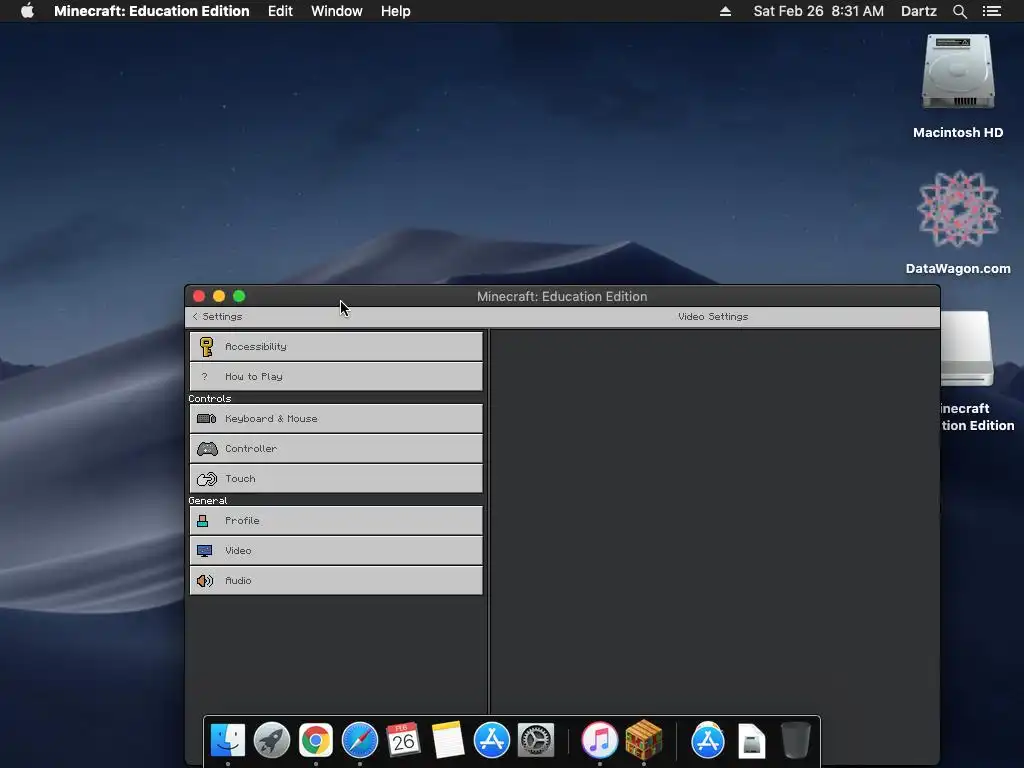Open Calendar from the Dock
Viewport: 1024px width, 768px height.
[403, 740]
